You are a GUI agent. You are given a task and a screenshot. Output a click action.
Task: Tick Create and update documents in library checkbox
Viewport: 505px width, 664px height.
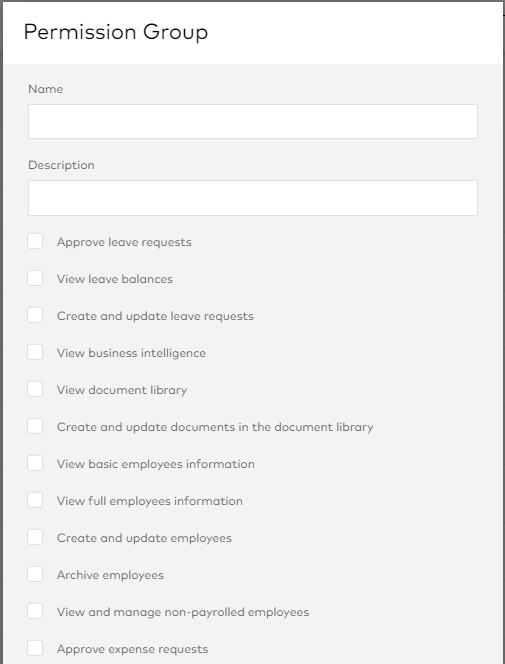click(35, 426)
